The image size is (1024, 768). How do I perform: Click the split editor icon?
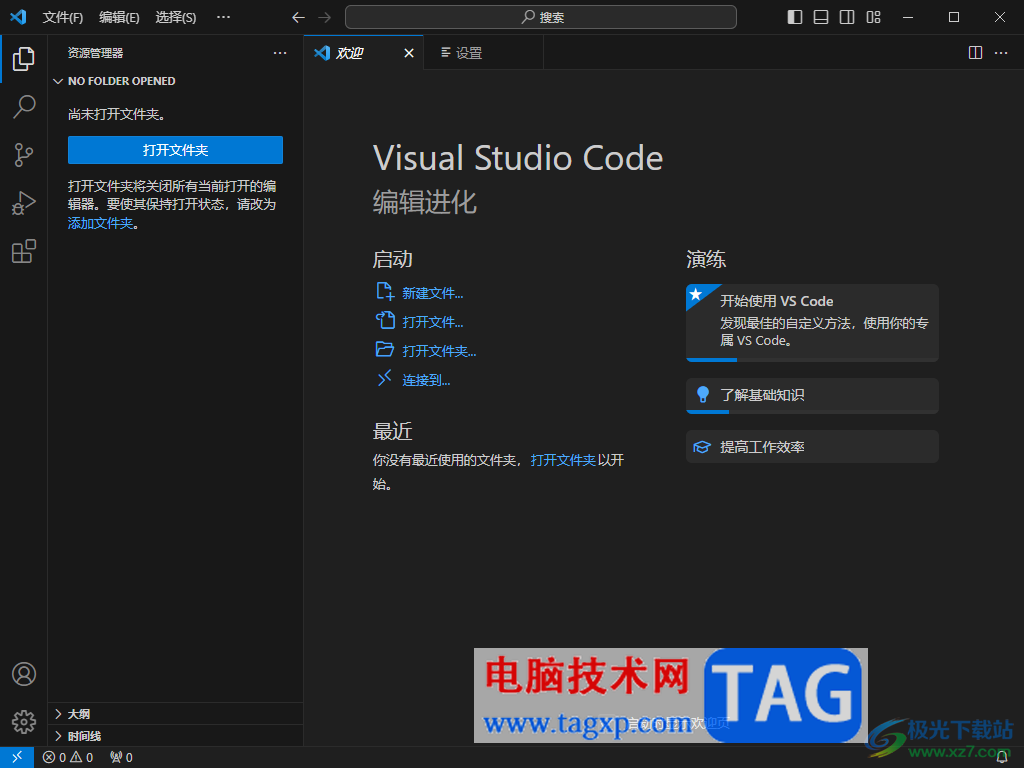click(x=975, y=53)
